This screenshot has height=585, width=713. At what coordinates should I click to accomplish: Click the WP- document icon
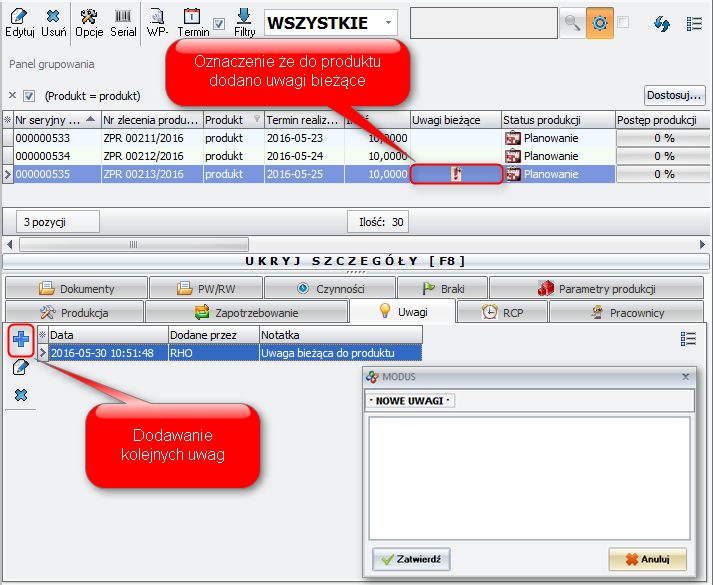(x=157, y=16)
